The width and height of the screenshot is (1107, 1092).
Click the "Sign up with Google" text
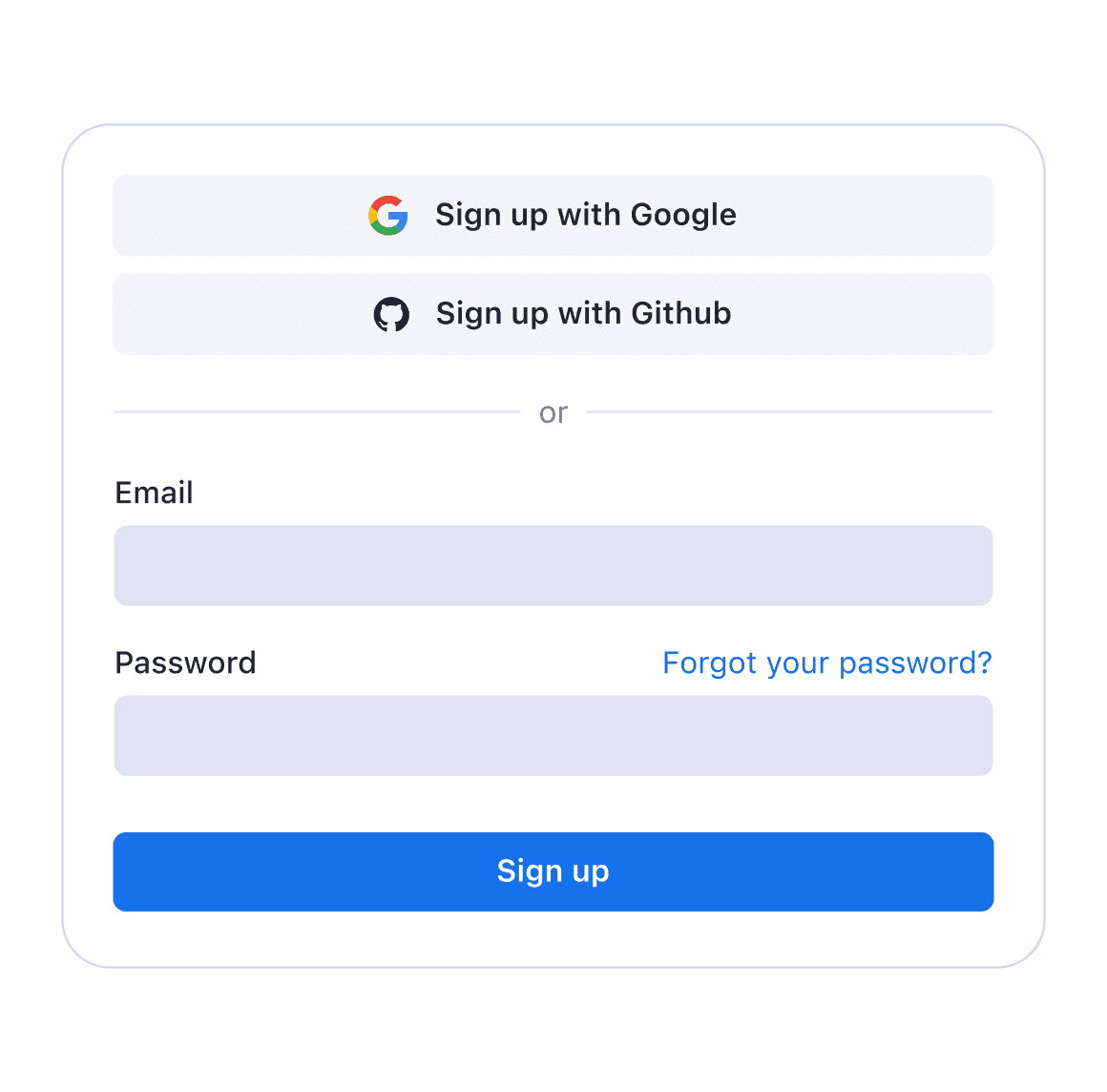click(x=586, y=216)
